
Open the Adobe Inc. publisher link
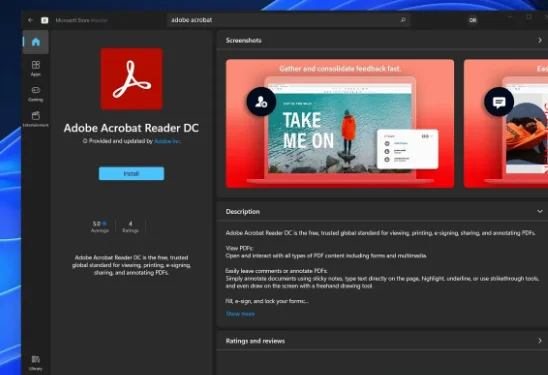(x=167, y=141)
